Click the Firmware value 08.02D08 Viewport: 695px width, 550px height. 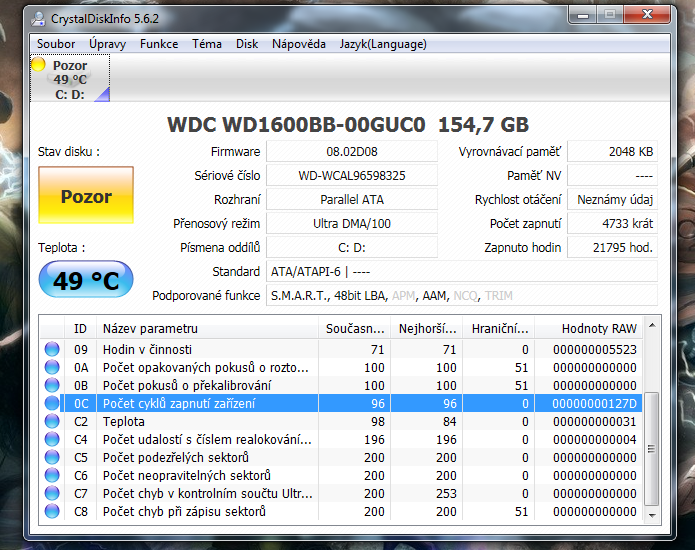[352, 152]
